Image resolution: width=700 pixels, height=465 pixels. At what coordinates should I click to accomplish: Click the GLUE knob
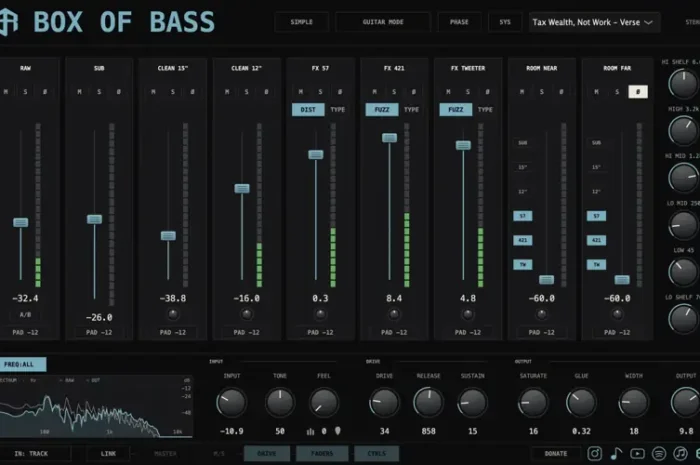point(581,403)
